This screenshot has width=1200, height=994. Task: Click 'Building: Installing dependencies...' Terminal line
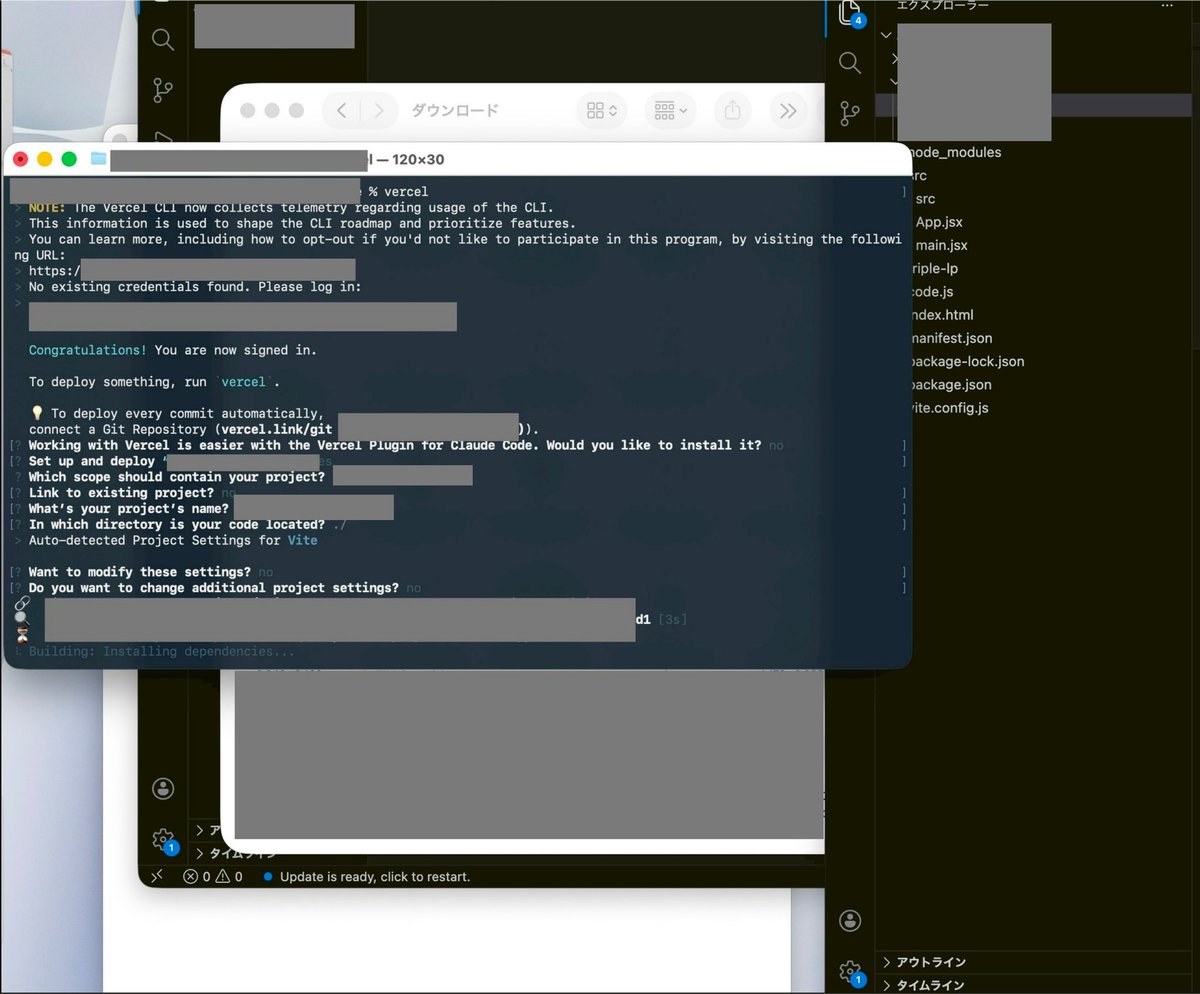coord(162,652)
